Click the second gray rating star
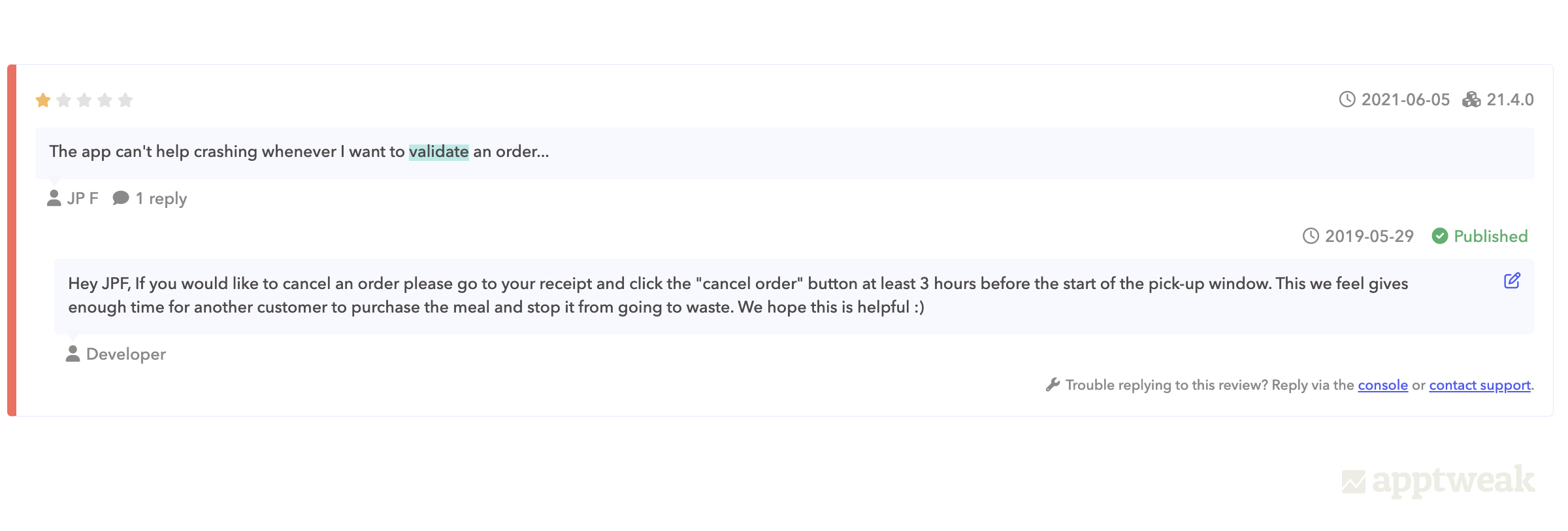Image resolution: width=1568 pixels, height=531 pixels. [64, 100]
